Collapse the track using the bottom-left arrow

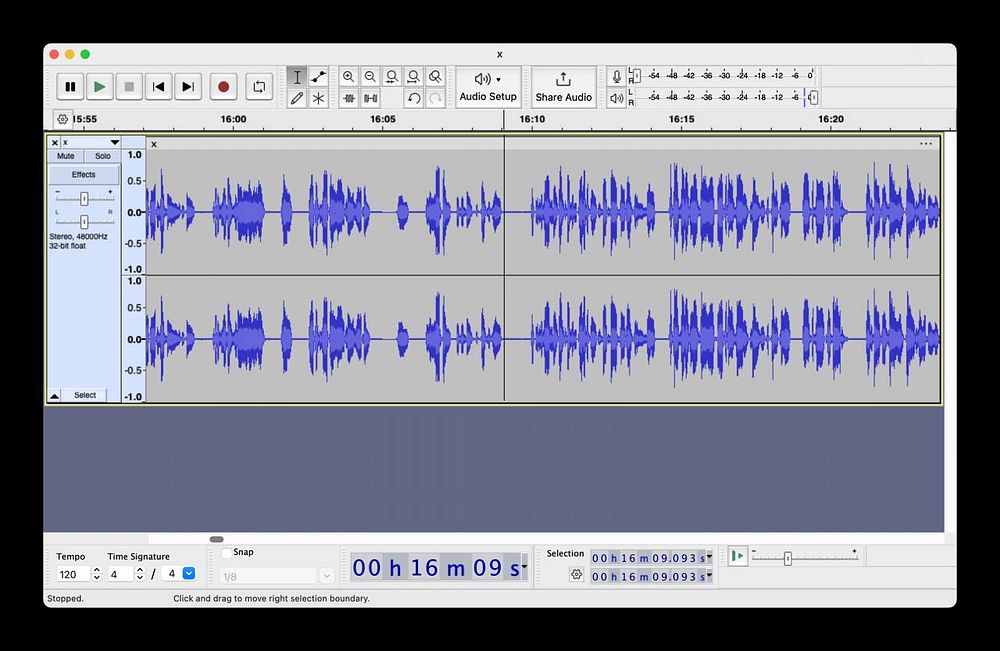click(55, 396)
